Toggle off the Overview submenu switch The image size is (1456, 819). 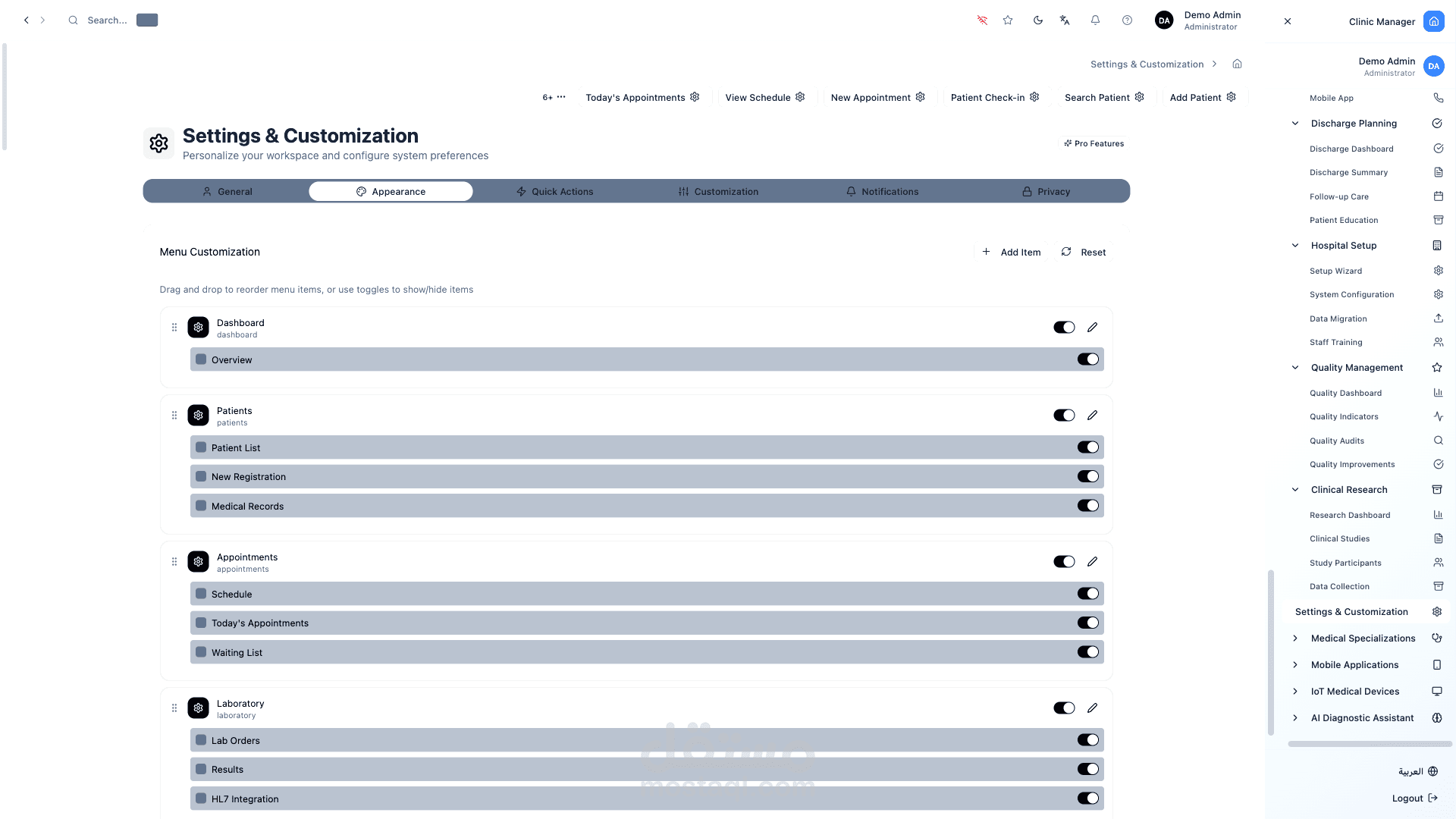pyautogui.click(x=1087, y=359)
